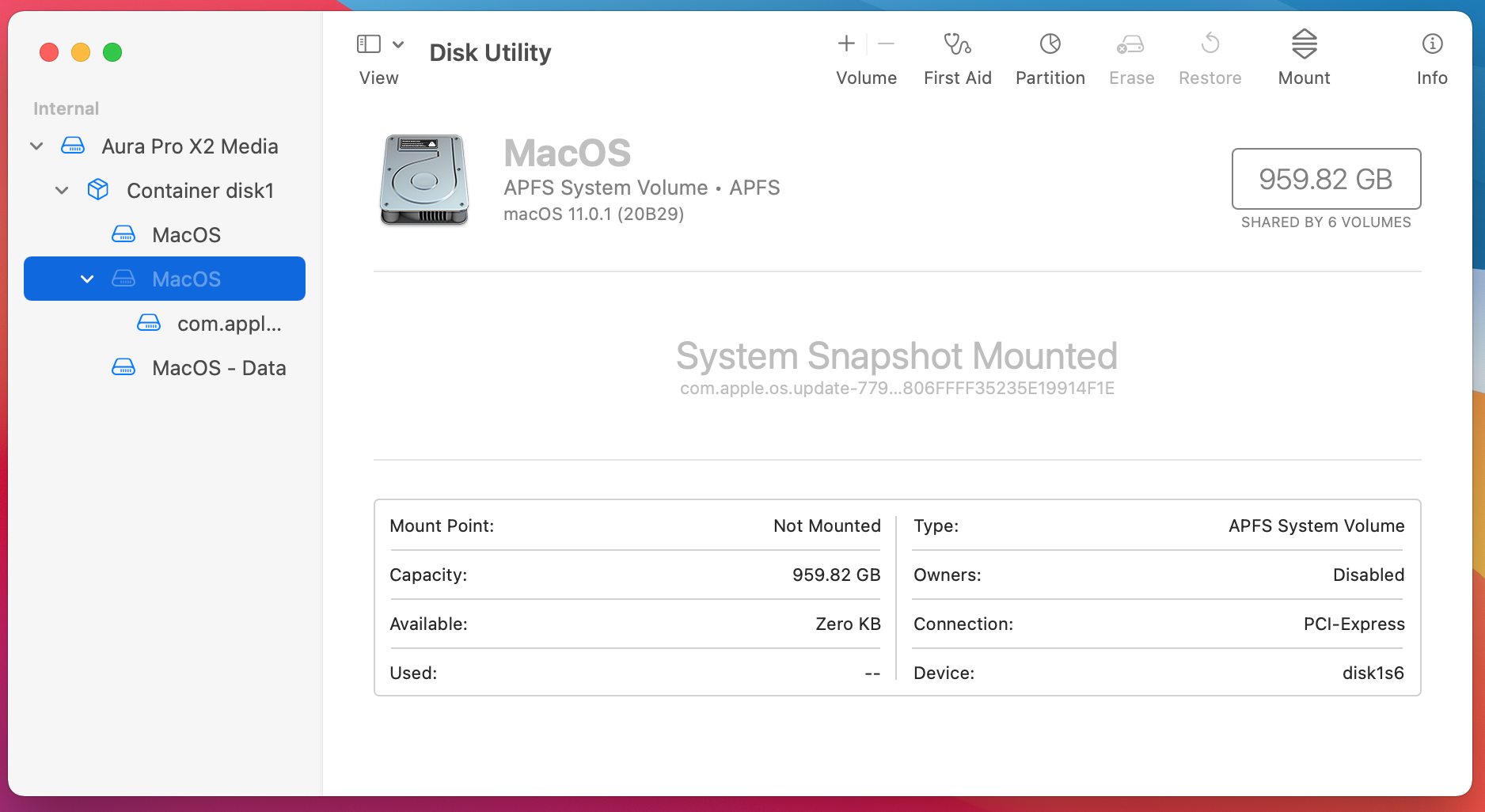Show volume details with the Info icon
1485x812 pixels.
(x=1432, y=44)
